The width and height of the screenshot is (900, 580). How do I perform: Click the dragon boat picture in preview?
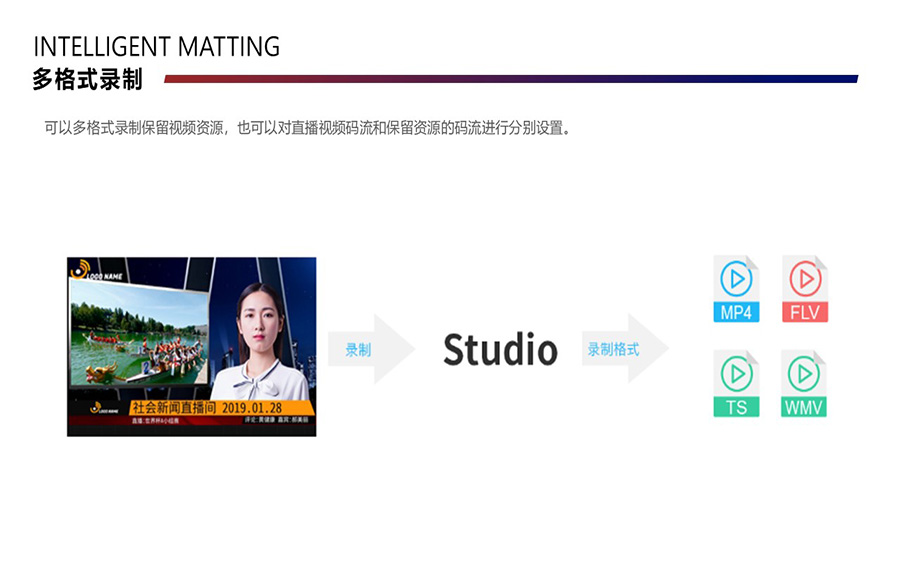pyautogui.click(x=139, y=333)
